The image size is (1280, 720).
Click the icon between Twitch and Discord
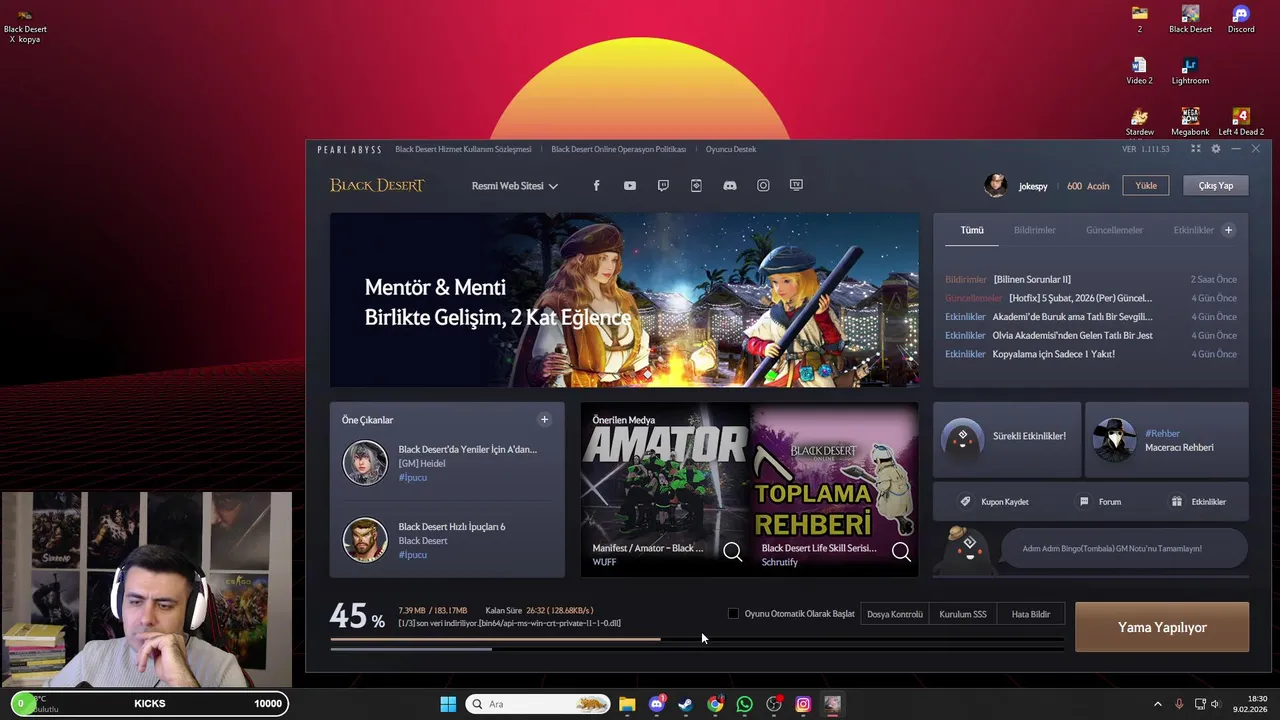pos(696,185)
